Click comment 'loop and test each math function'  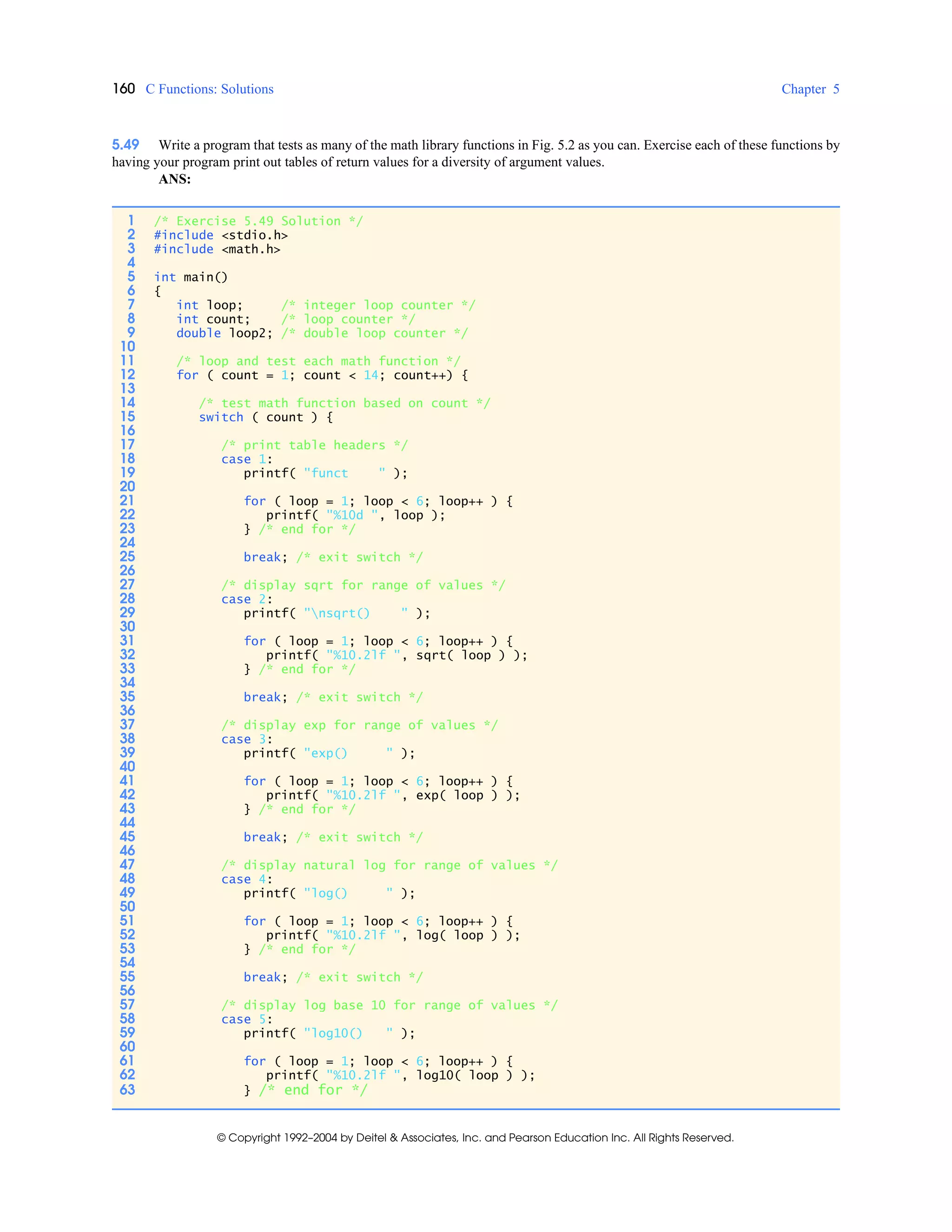318,361
